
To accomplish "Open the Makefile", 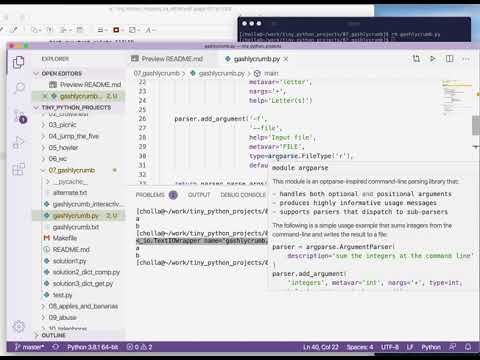I will pos(65,238).
